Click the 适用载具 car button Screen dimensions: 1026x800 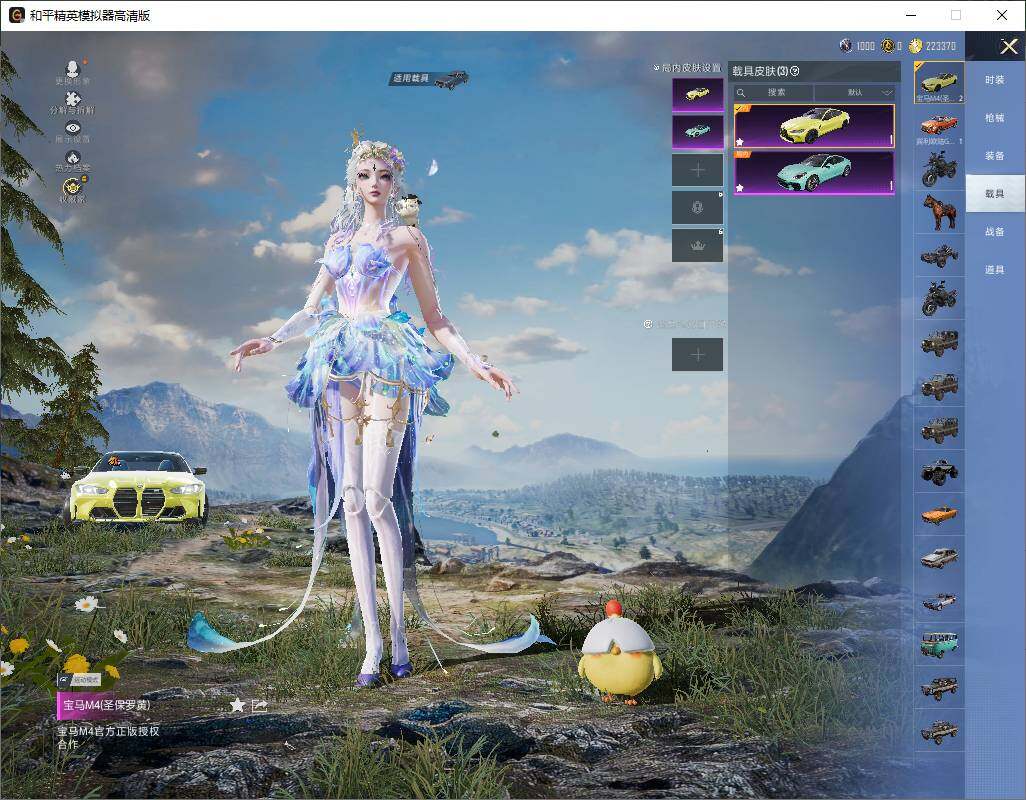(429, 79)
